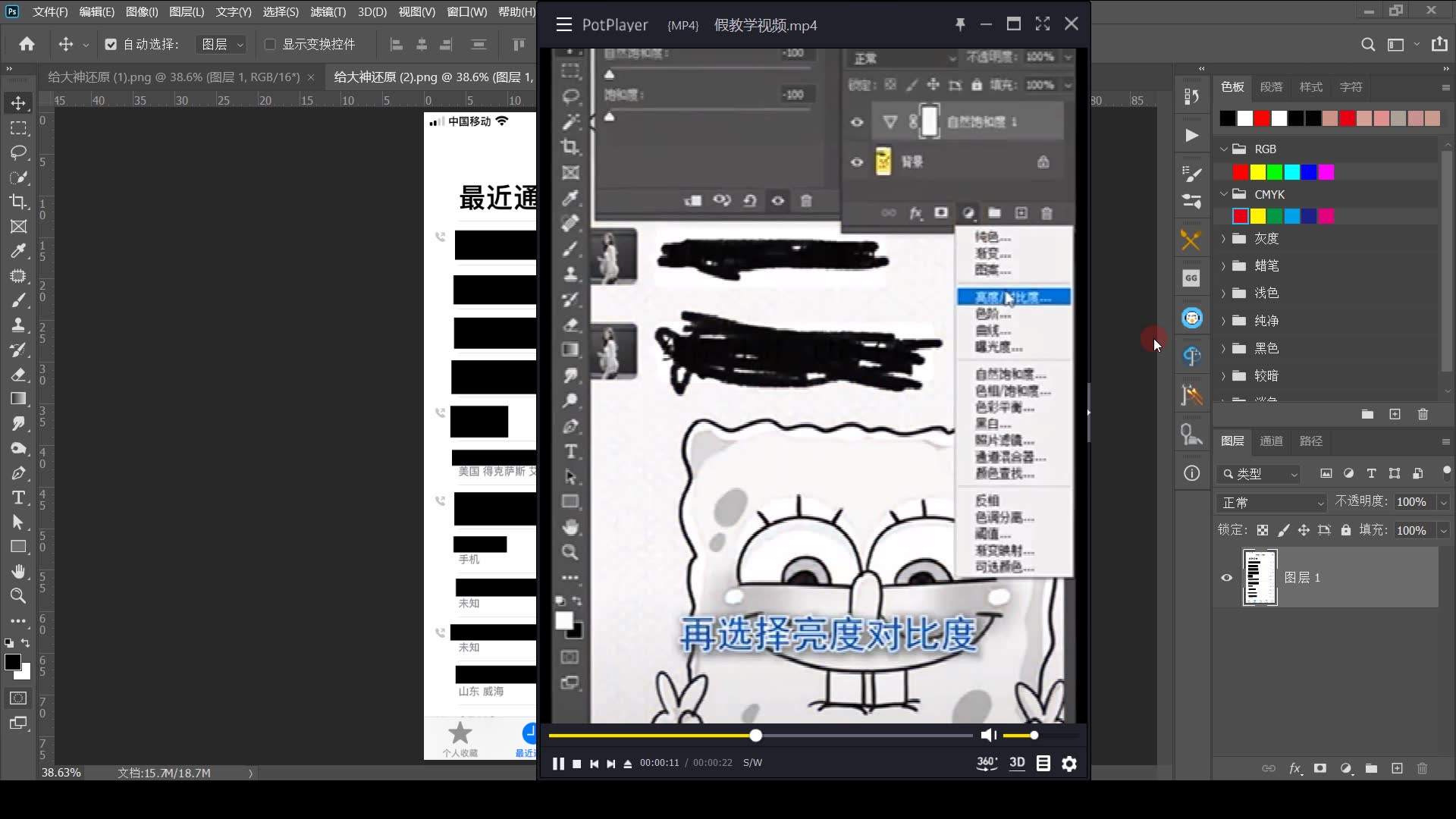
Task: Enable Show Transform Controls checkbox
Action: (269, 44)
